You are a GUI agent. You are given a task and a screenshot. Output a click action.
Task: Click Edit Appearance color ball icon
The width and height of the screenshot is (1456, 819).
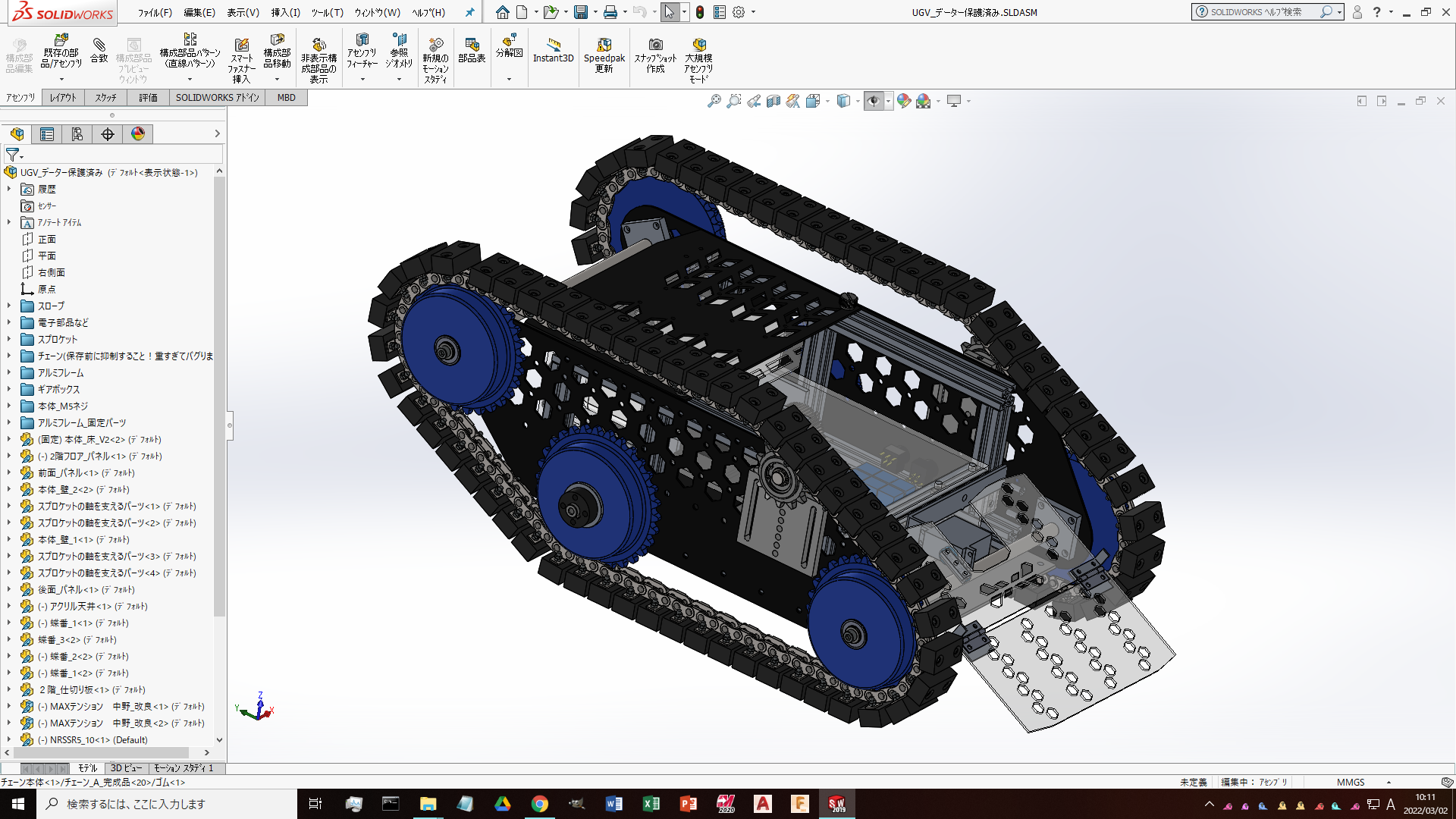(903, 101)
